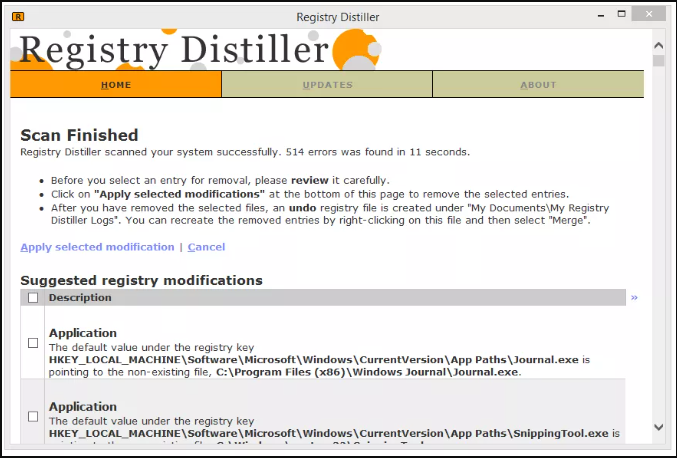The image size is (677, 458).
Task: Check the Journal.exe application entry checkbox
Action: pyautogui.click(x=33, y=343)
